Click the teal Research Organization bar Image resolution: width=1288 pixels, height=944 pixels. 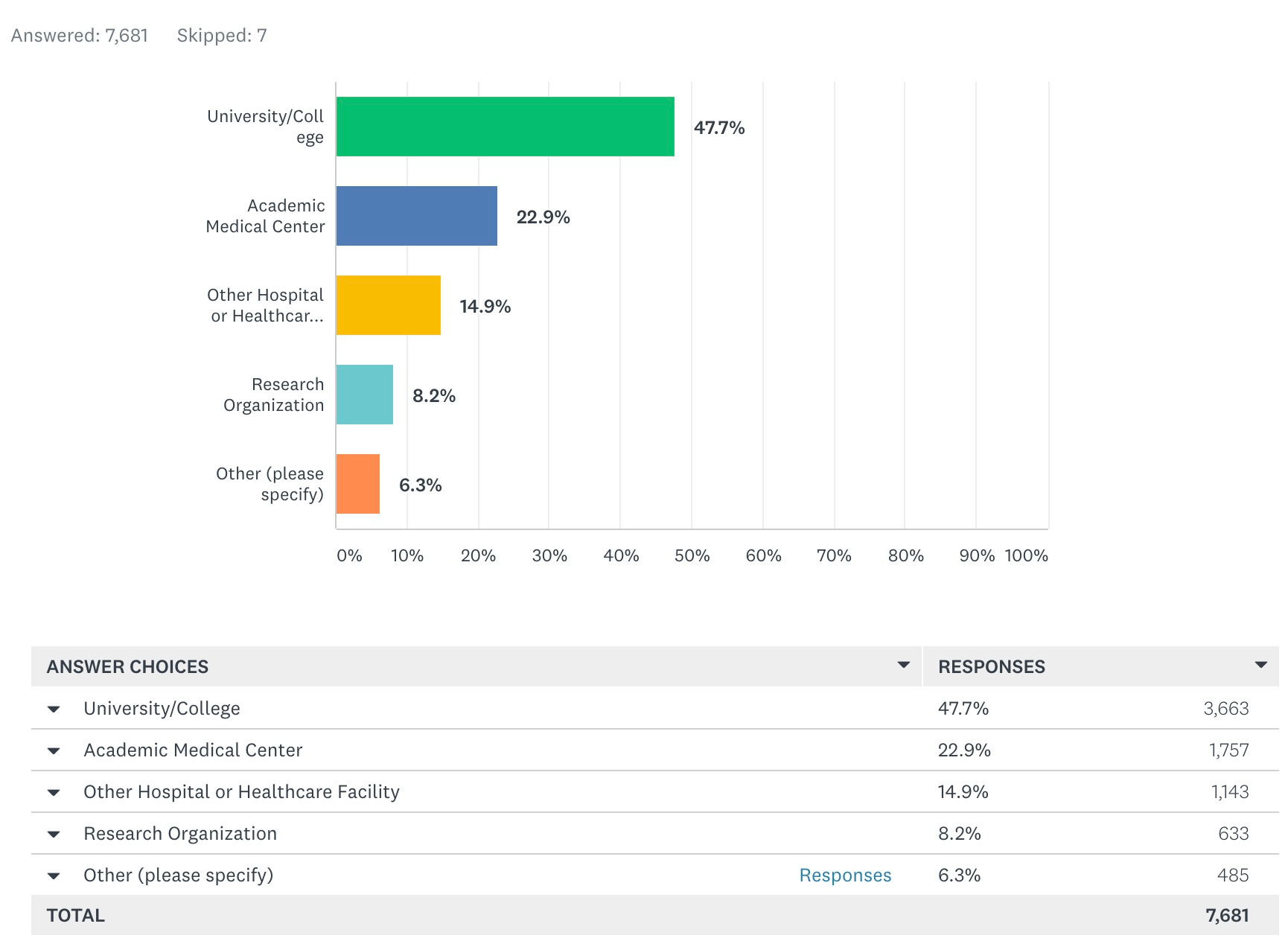coord(365,395)
